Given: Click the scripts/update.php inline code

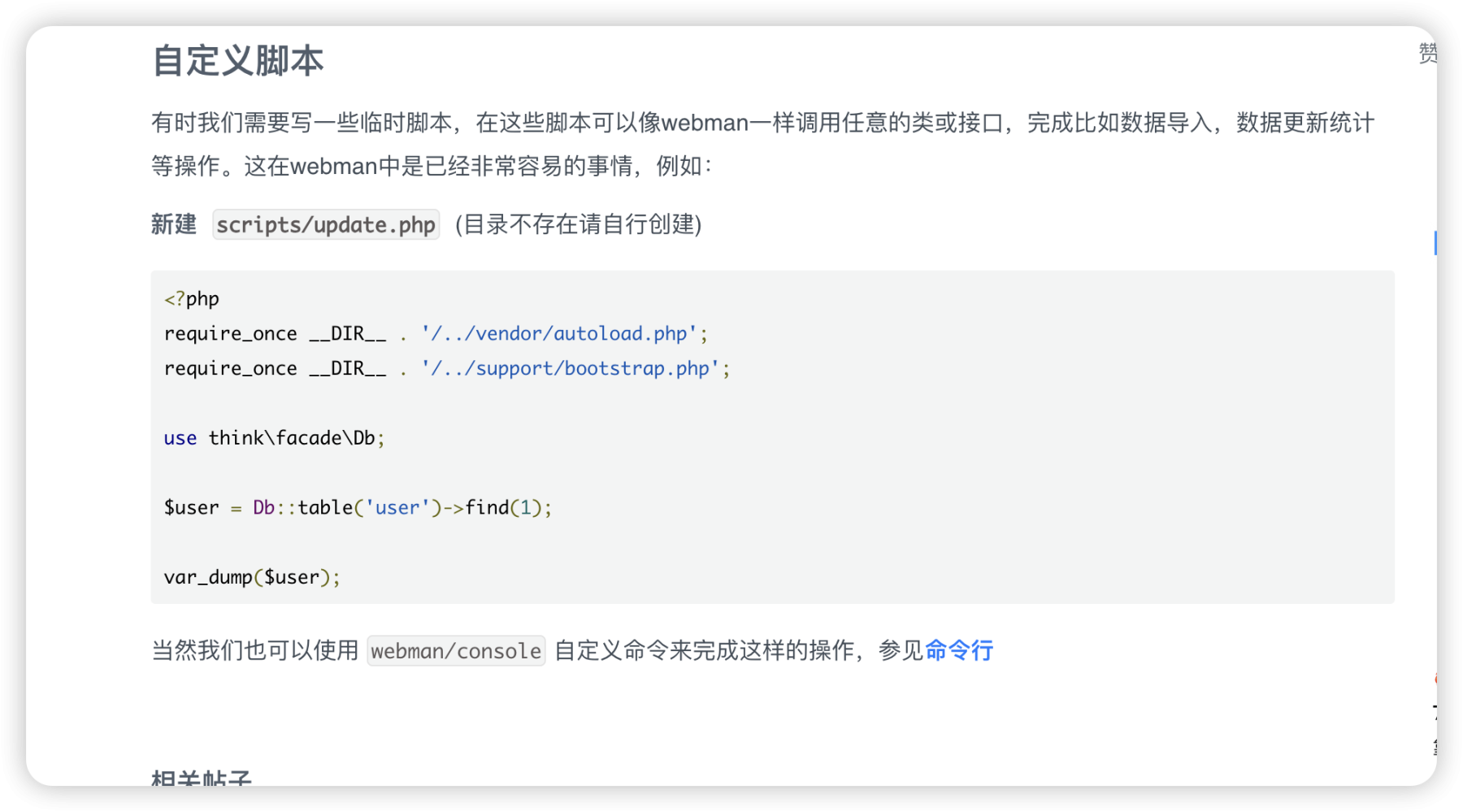Looking at the screenshot, I should [x=326, y=224].
